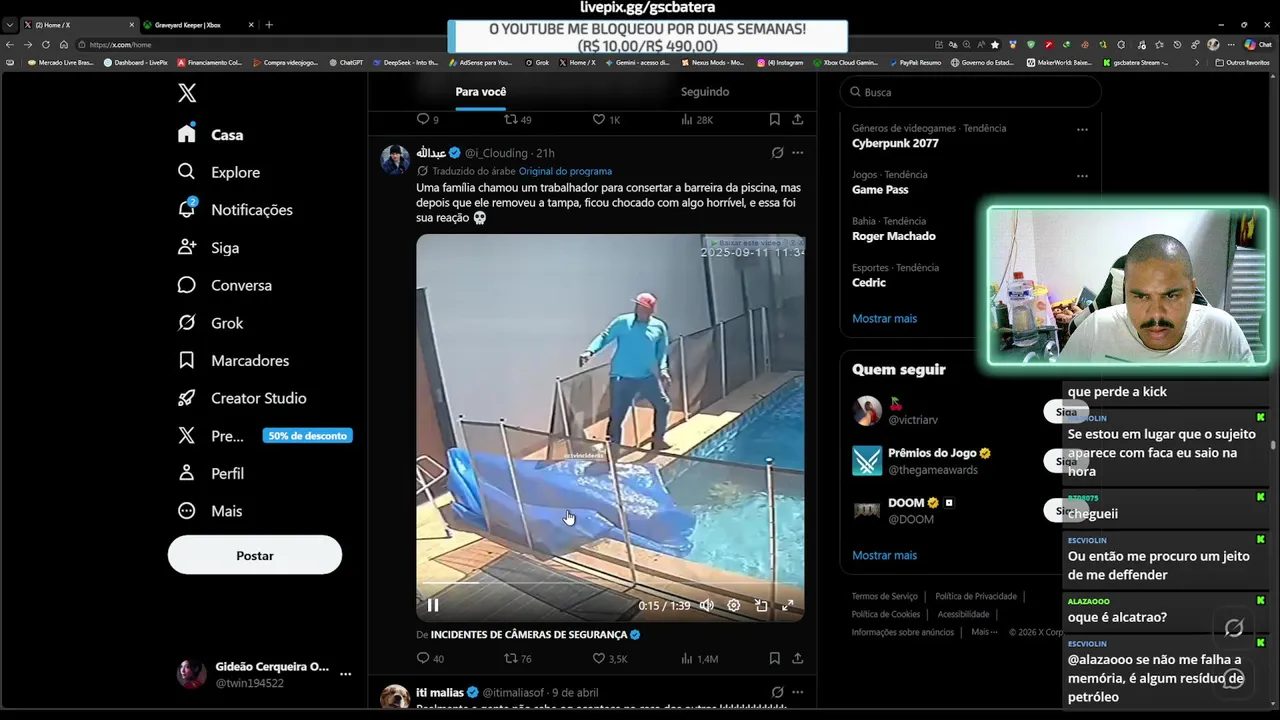1280x720 pixels.
Task: Toggle favorite star in address bar
Action: [994, 44]
